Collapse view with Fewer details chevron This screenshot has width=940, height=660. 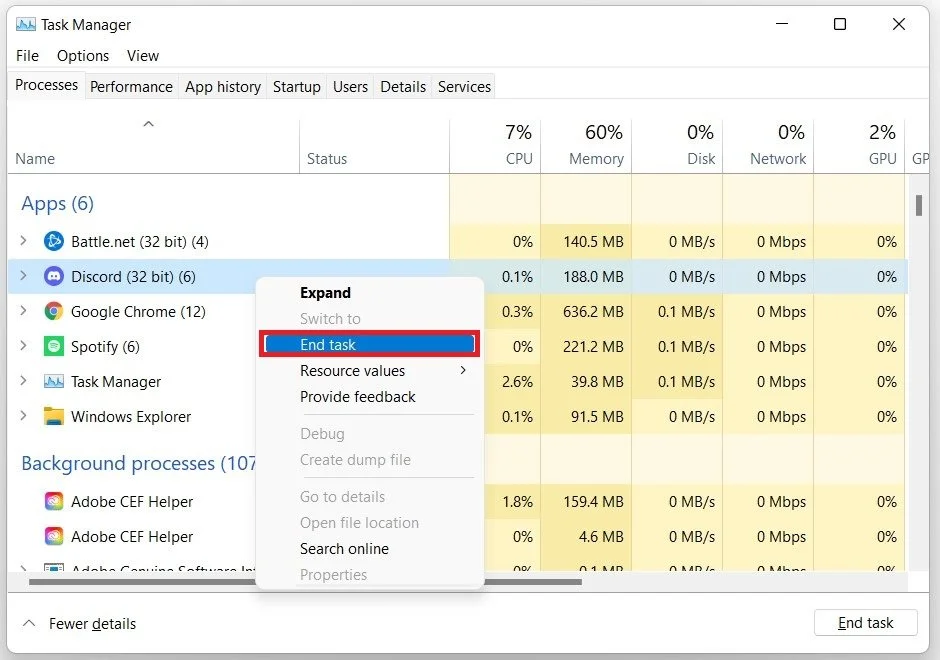click(x=28, y=623)
